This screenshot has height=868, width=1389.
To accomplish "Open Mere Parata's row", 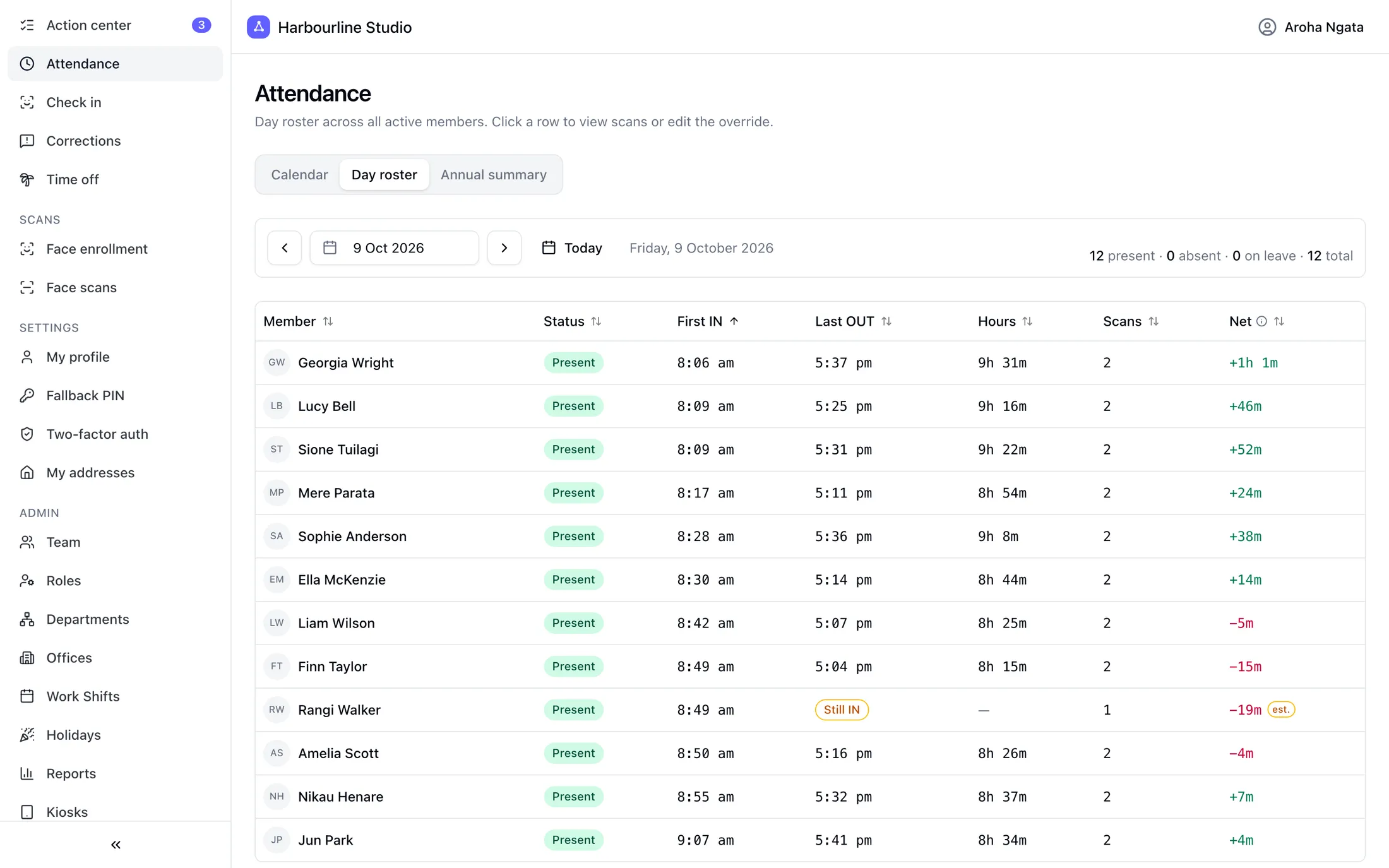I will tap(810, 493).
